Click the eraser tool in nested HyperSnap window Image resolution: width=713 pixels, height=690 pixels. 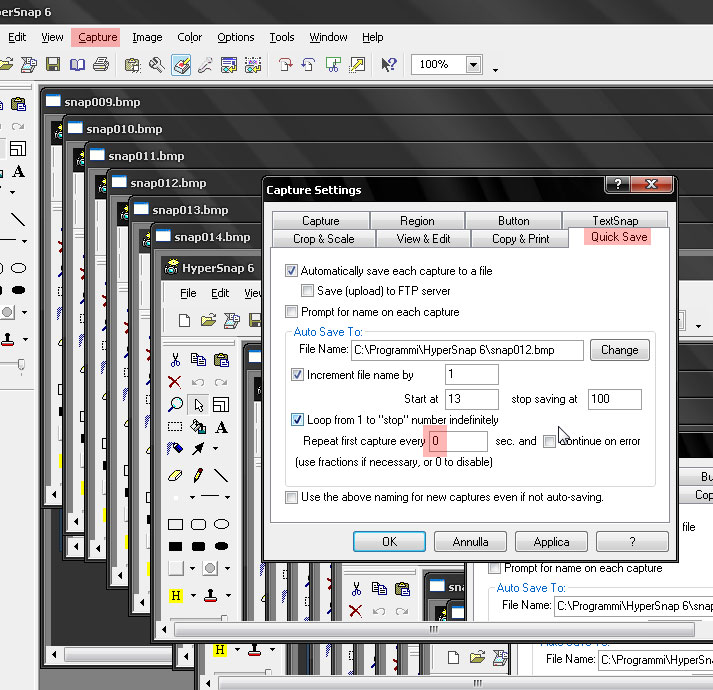coord(175,475)
